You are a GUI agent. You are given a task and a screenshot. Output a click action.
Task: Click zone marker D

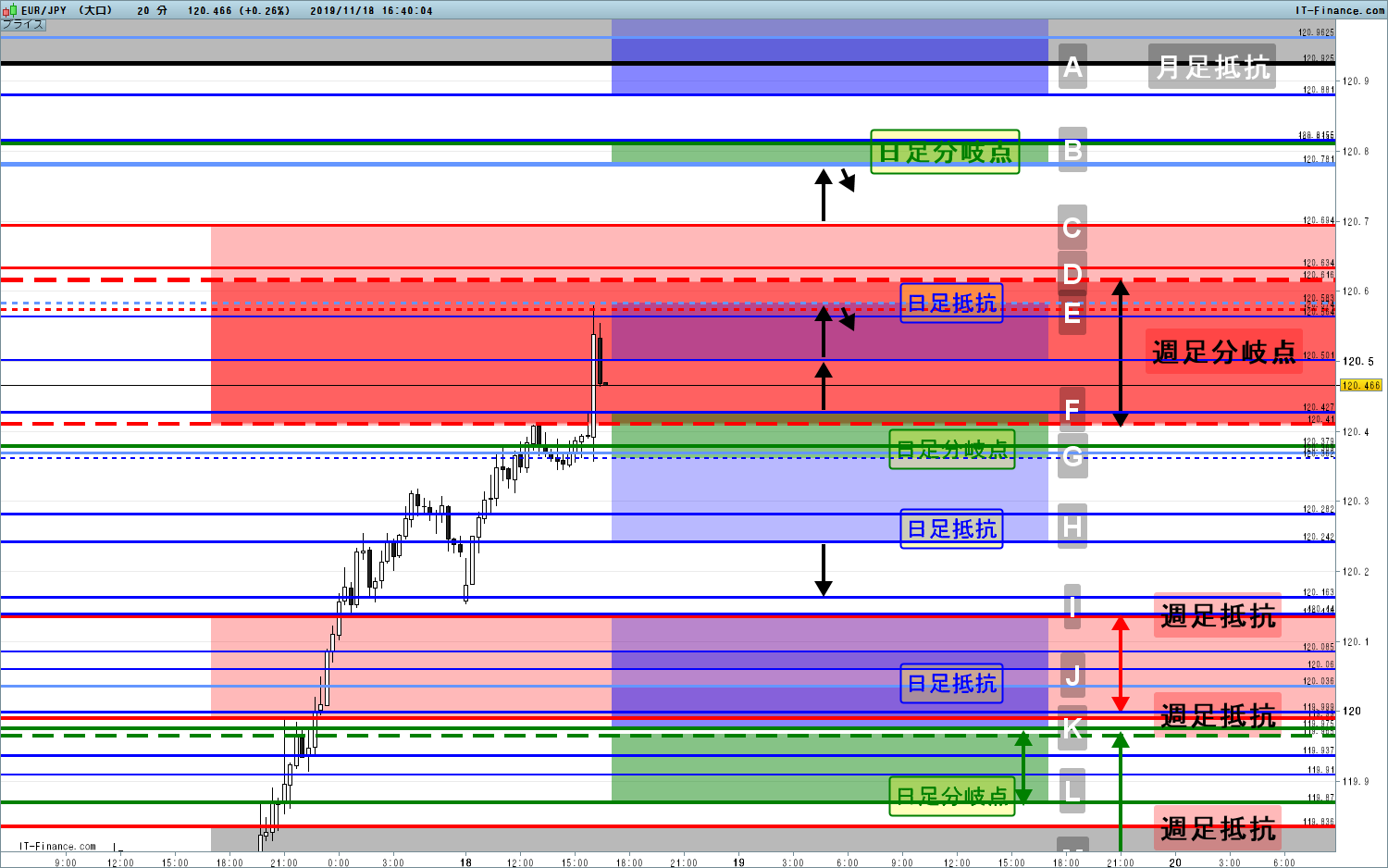(1072, 273)
